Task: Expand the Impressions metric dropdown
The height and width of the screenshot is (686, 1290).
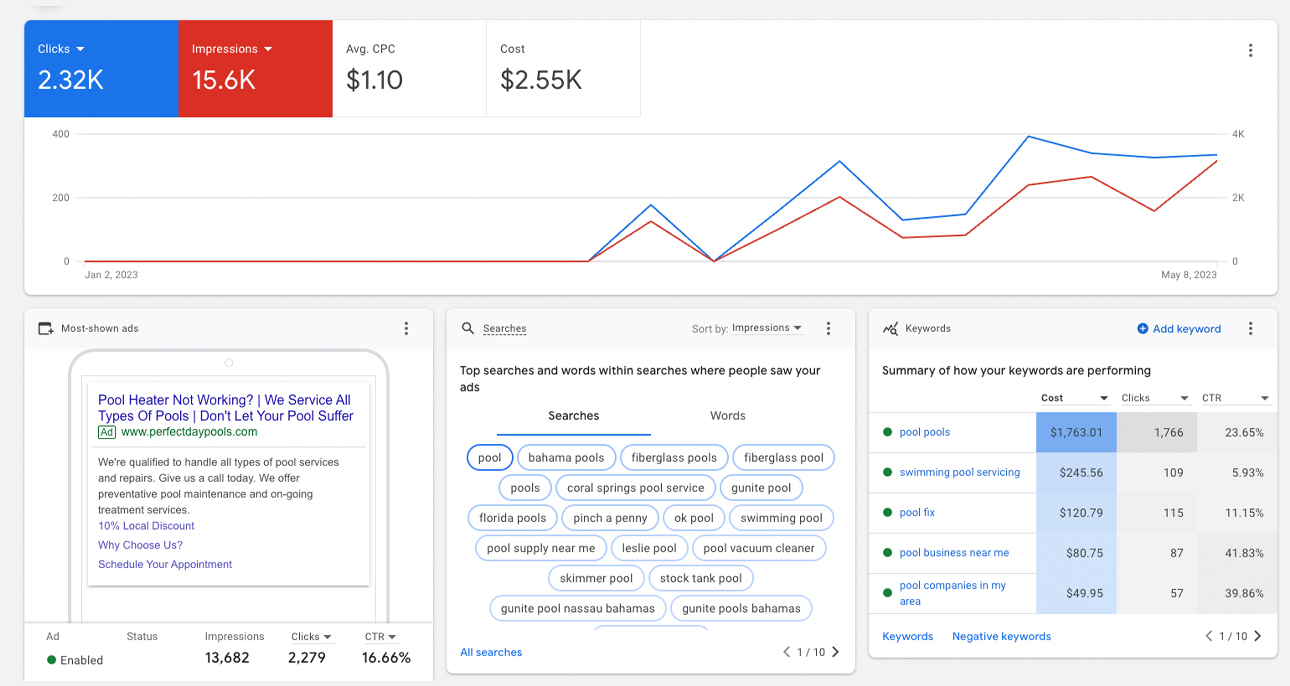Action: point(268,49)
